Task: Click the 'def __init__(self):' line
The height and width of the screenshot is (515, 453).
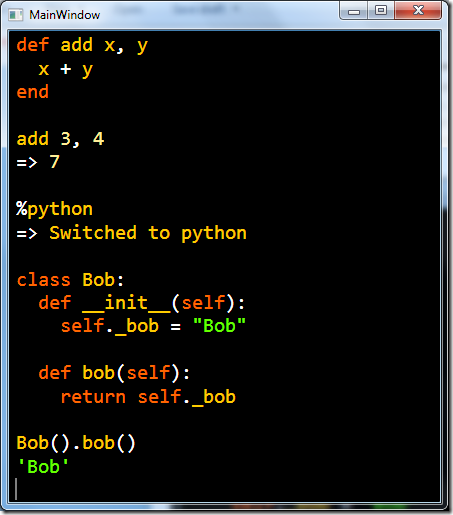Action: point(142,303)
